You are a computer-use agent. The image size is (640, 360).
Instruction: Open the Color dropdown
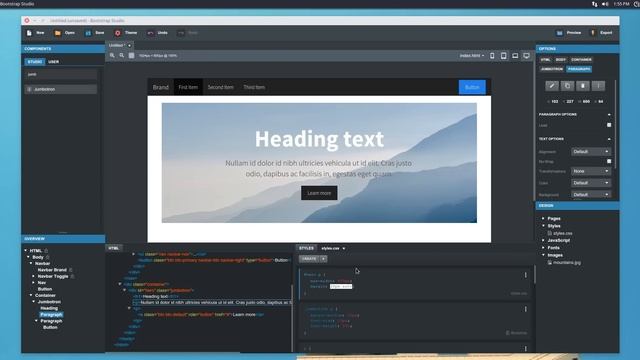click(x=591, y=183)
